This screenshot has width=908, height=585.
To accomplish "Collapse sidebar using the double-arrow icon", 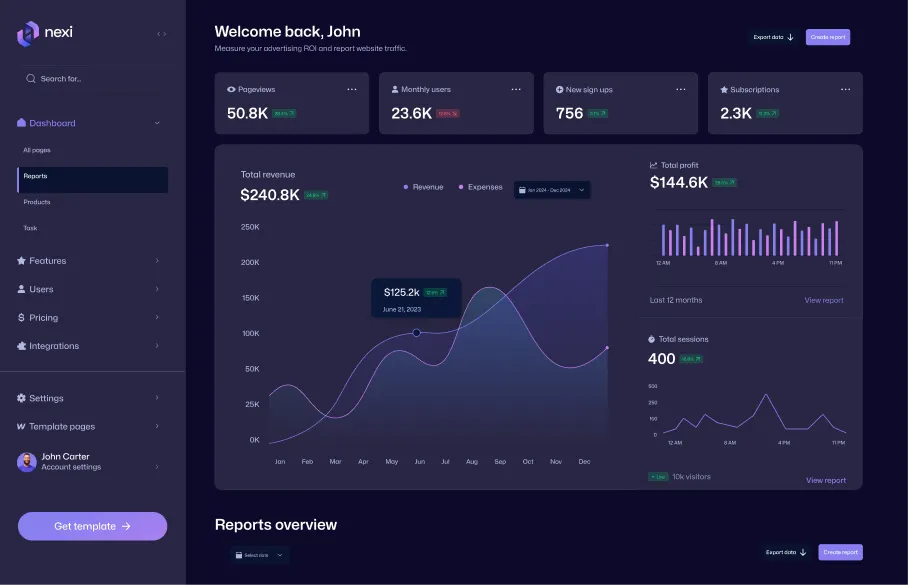I will point(162,34).
